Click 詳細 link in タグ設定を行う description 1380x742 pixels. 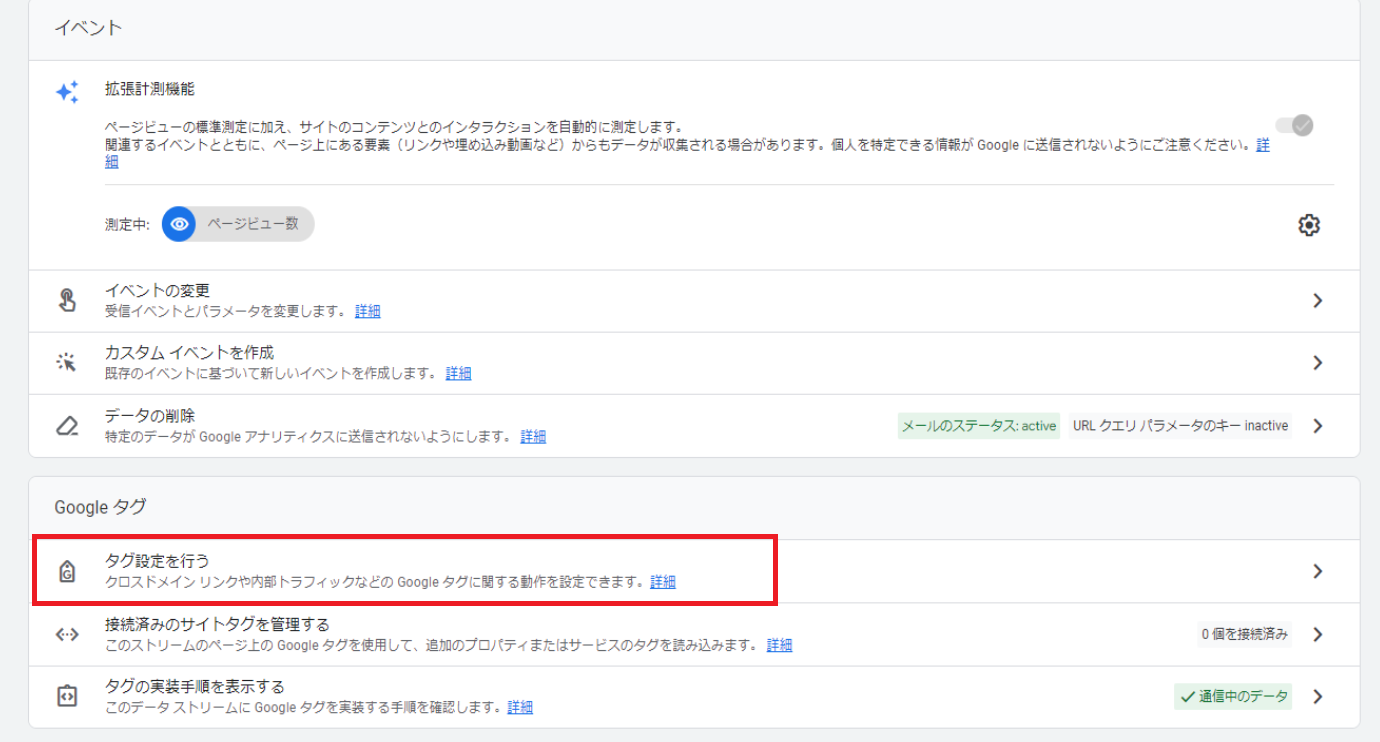coord(663,582)
